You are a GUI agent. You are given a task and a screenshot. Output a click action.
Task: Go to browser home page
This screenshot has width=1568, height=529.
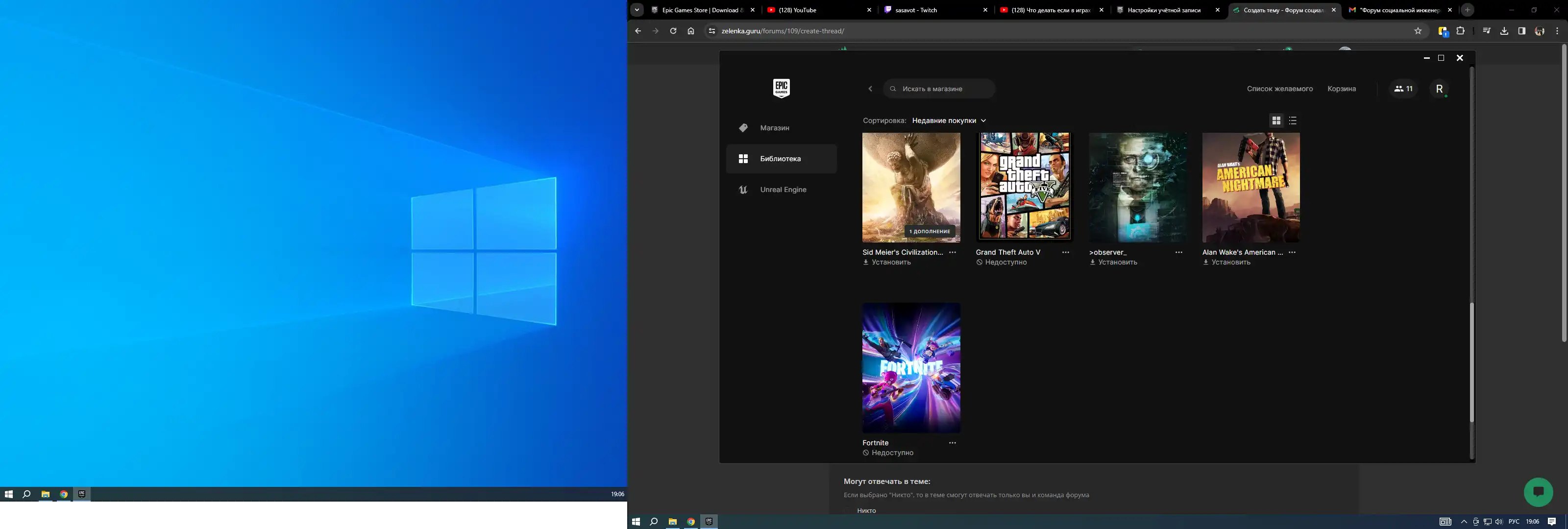coord(691,31)
